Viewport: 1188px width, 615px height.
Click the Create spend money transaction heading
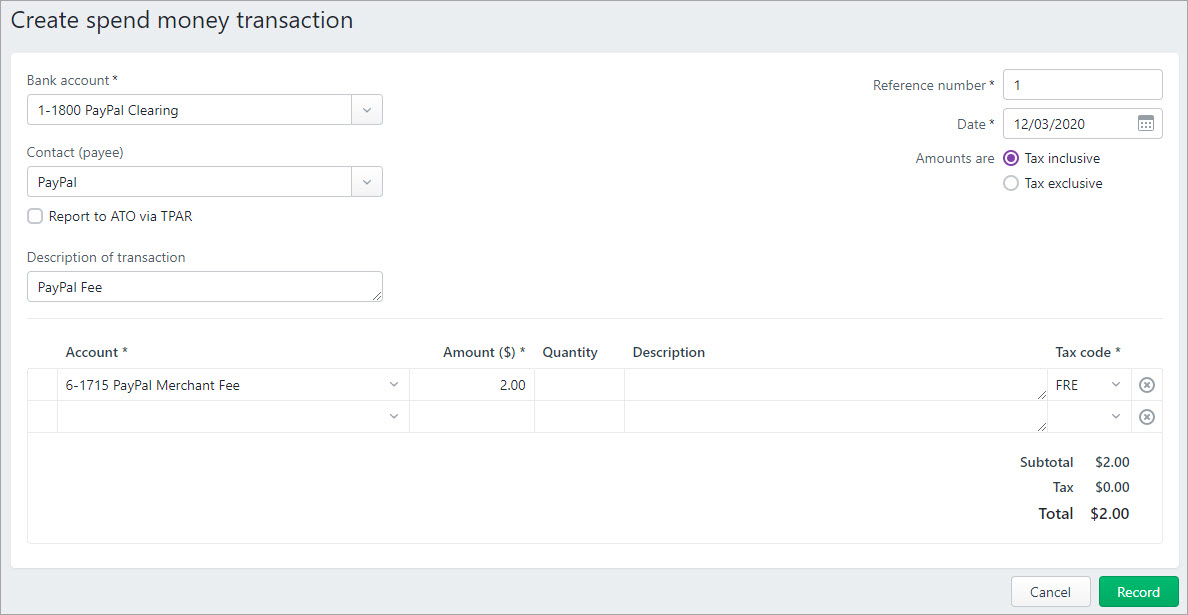coord(182,20)
